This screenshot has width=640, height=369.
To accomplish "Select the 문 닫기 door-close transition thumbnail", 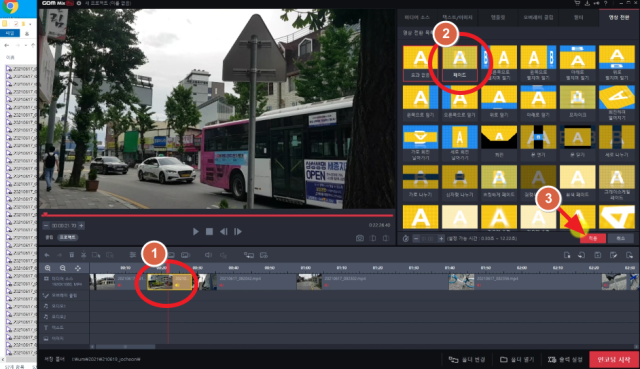I will click(578, 142).
